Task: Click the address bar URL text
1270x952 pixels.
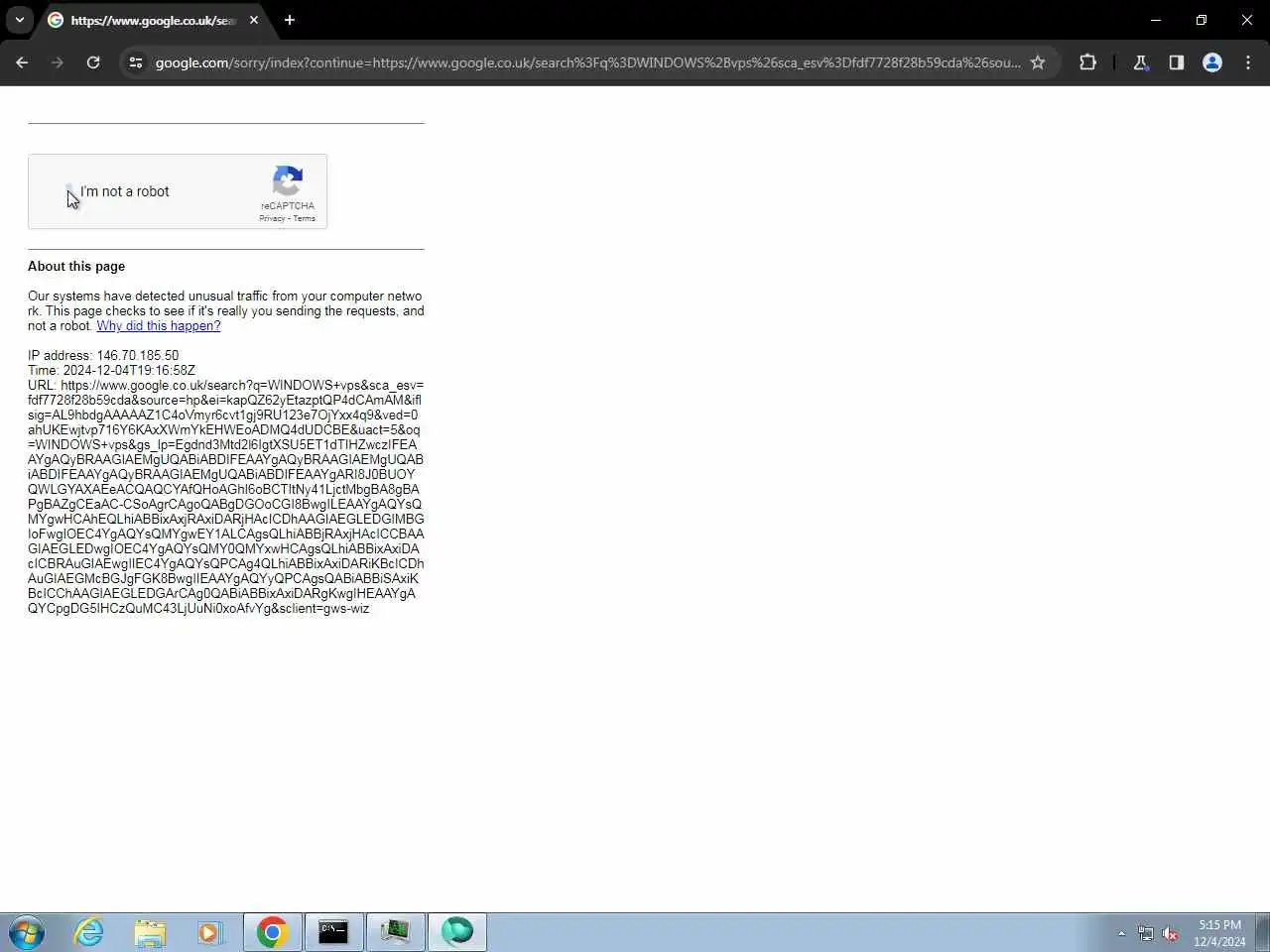Action: point(587,62)
